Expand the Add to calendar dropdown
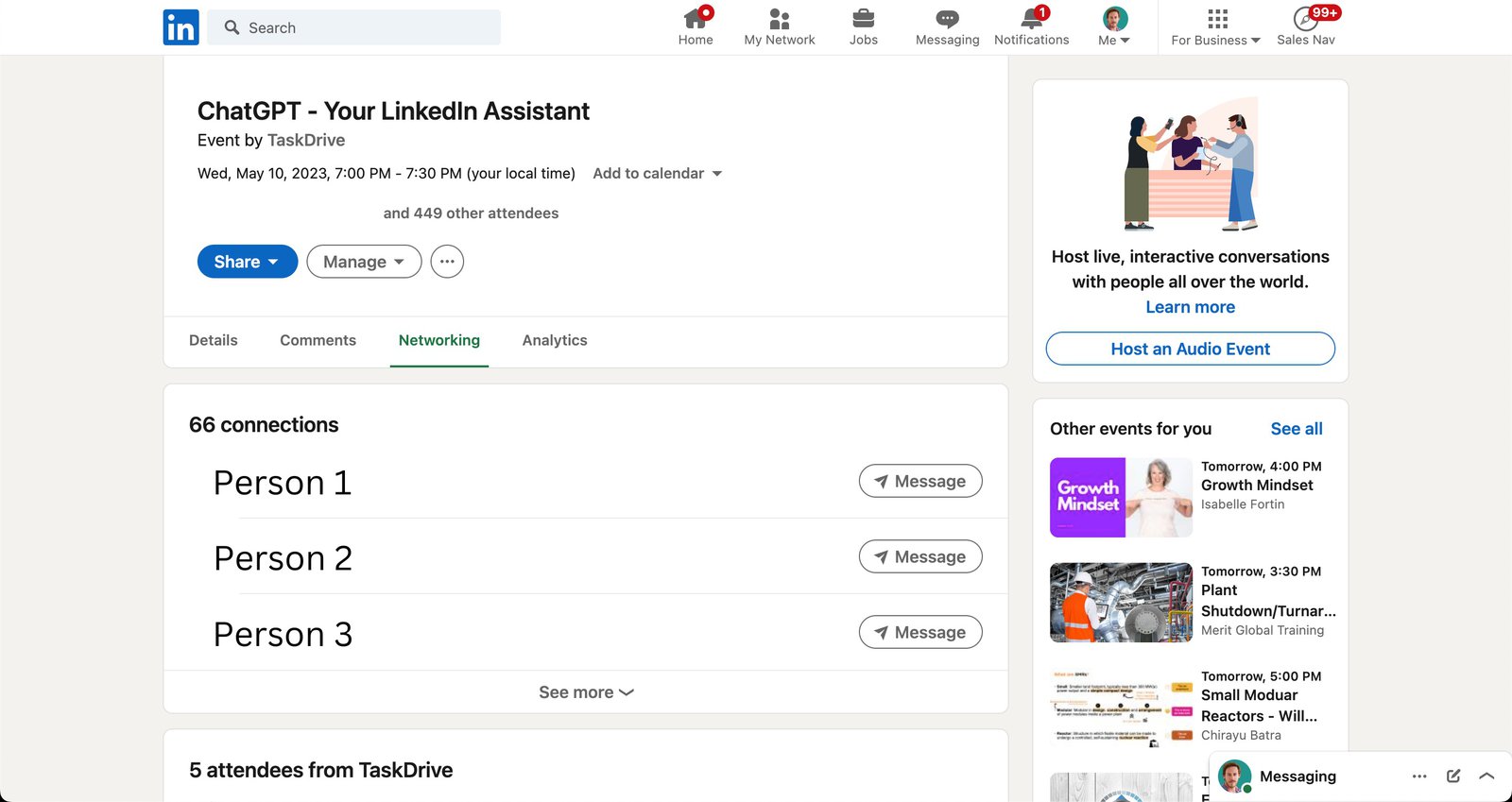 658,174
